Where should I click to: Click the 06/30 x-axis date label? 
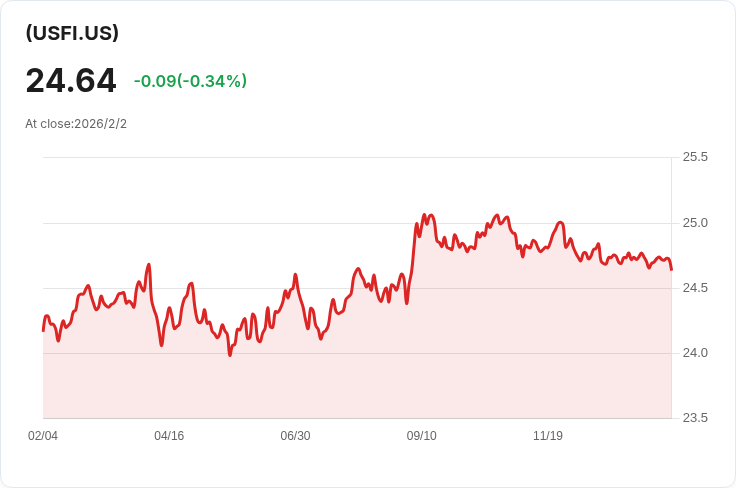click(295, 436)
